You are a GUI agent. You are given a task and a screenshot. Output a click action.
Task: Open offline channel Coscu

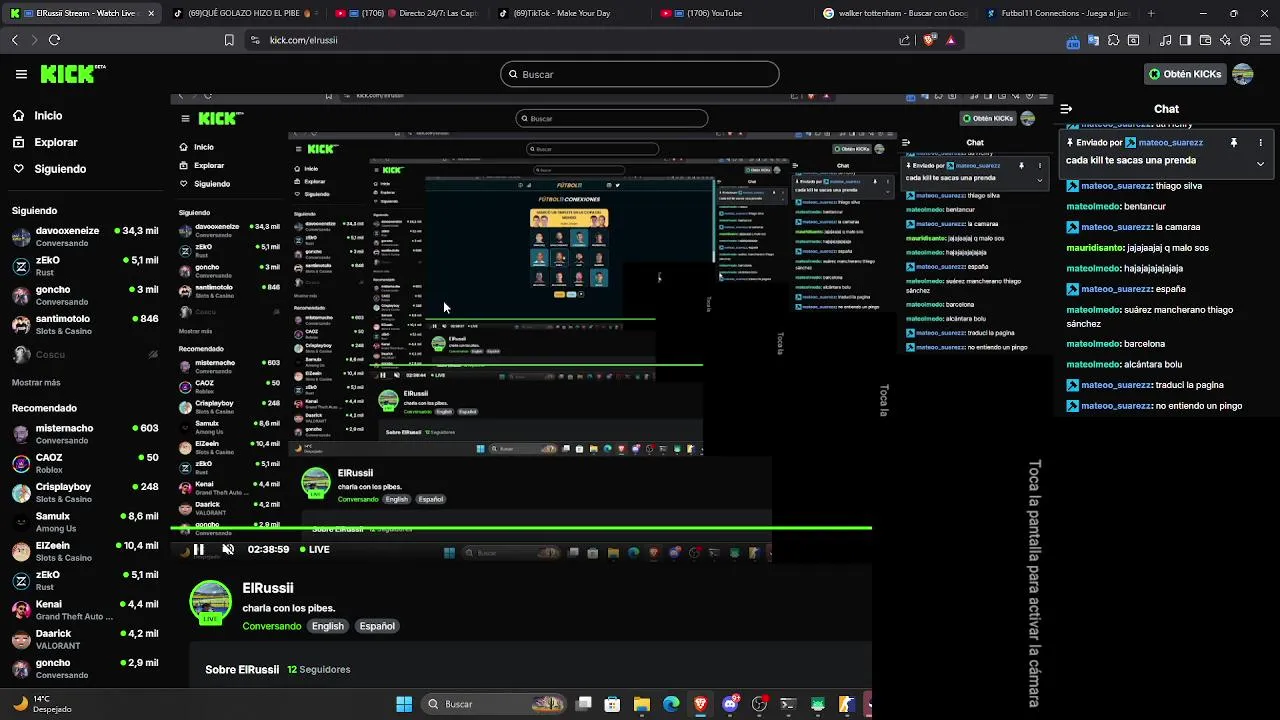85,355
